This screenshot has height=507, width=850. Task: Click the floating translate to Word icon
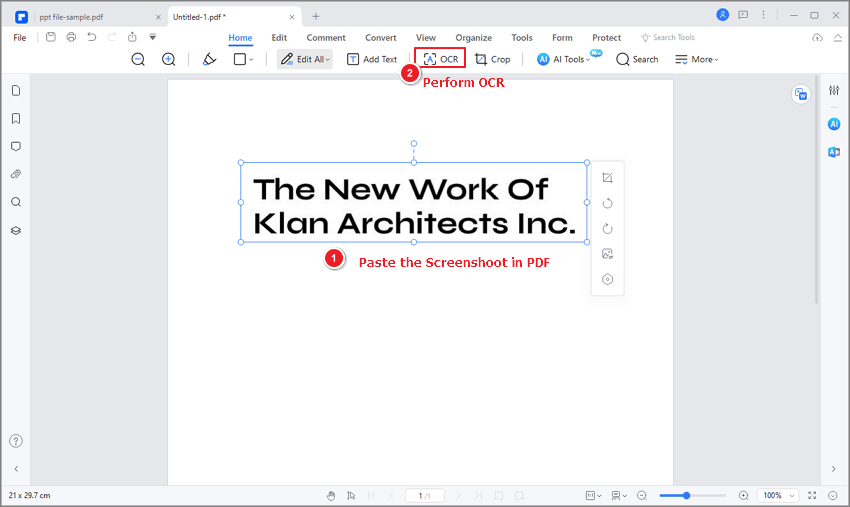tap(801, 94)
